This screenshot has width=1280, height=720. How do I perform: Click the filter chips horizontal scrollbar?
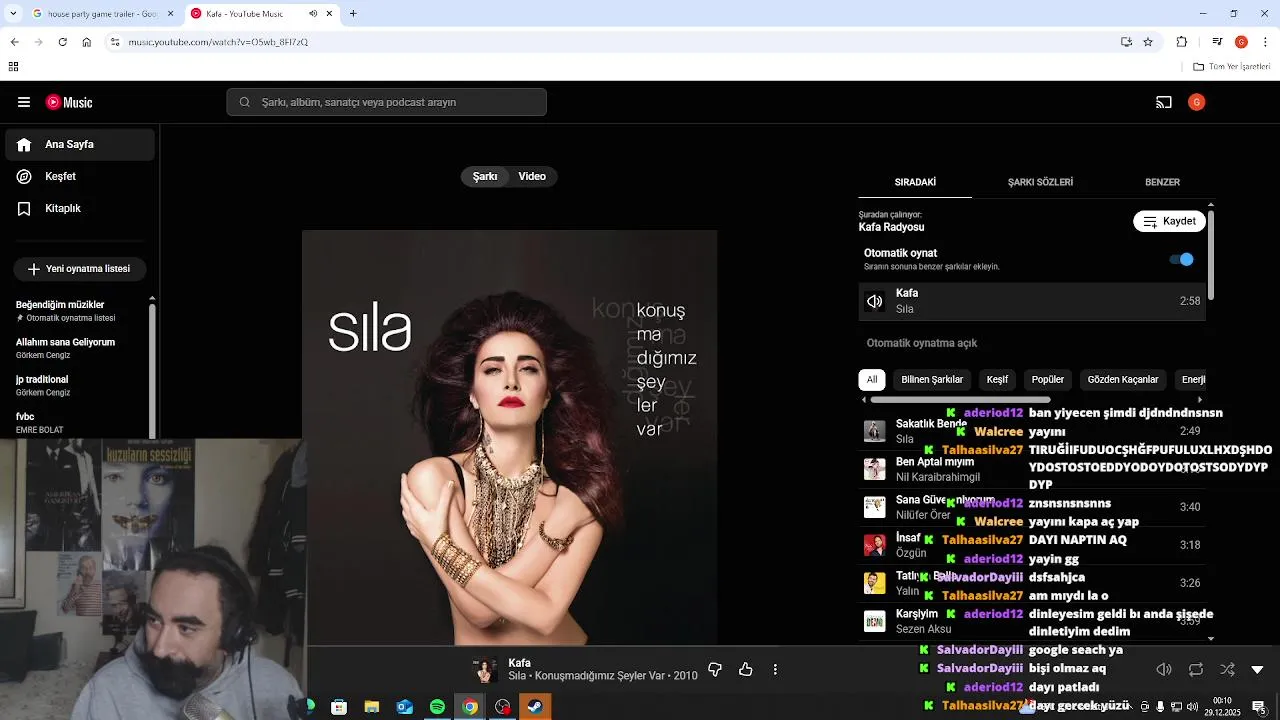click(960, 400)
